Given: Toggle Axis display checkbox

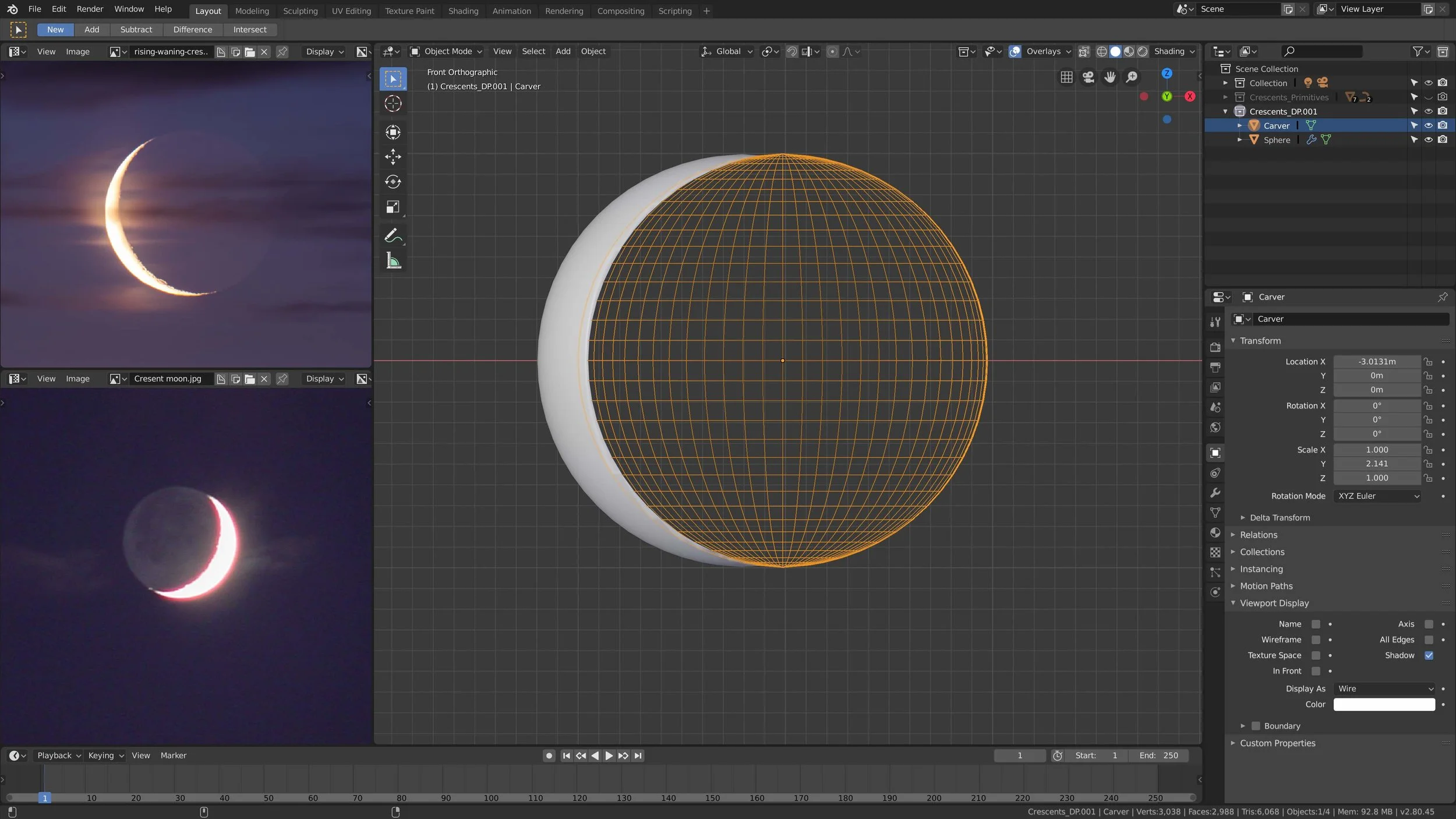Looking at the screenshot, I should click(x=1429, y=624).
